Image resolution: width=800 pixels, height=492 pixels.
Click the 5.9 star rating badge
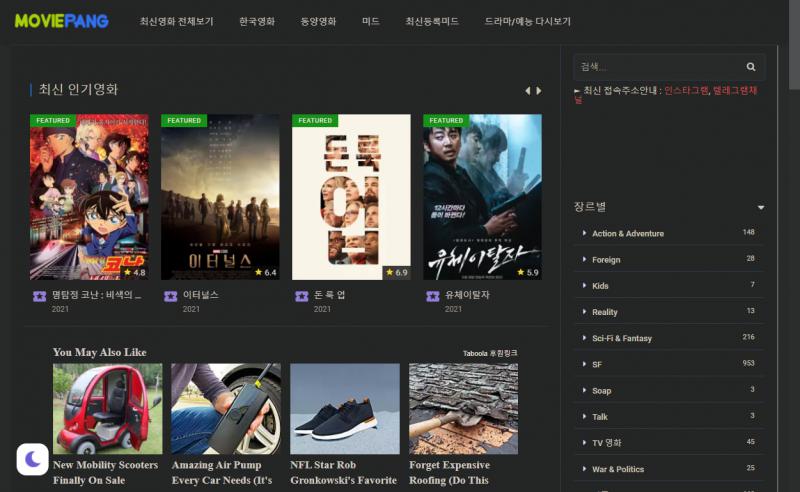coord(528,273)
